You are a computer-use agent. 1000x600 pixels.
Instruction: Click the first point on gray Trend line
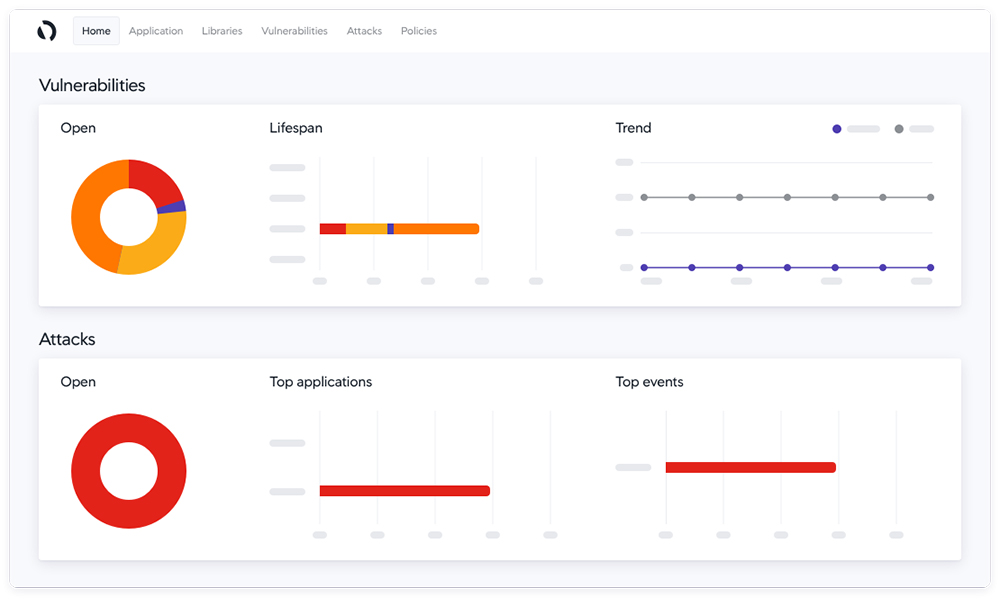click(644, 198)
